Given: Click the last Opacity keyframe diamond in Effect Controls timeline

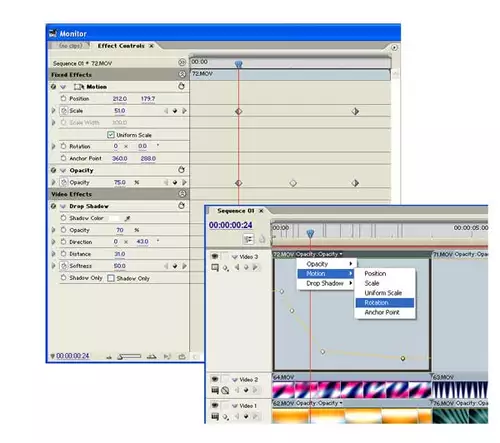Looking at the screenshot, I should pyautogui.click(x=355, y=183).
